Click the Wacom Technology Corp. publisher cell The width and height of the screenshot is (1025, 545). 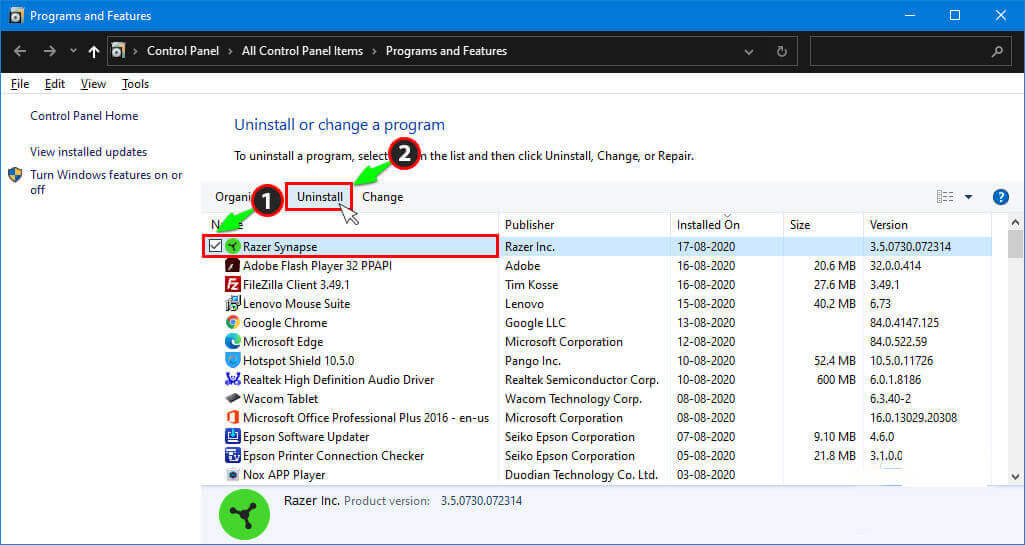(x=573, y=399)
